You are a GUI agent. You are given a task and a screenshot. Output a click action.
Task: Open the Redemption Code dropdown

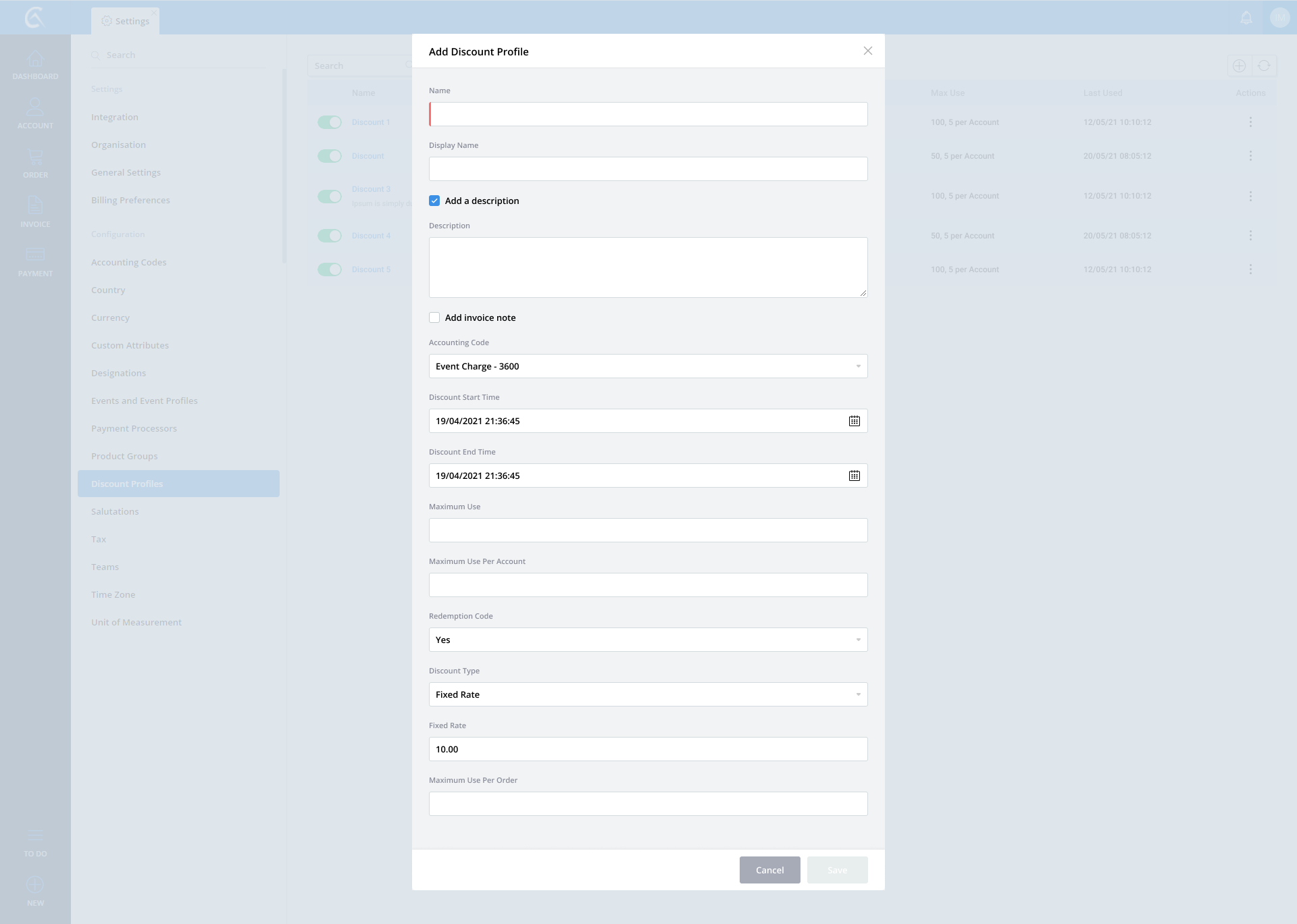[648, 640]
